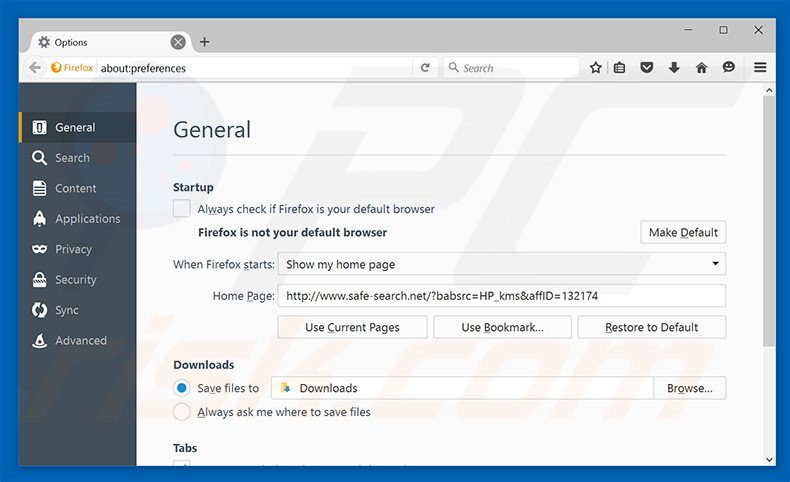Click the 'Tabs' section heading
The width and height of the screenshot is (790, 482).
tap(185, 448)
